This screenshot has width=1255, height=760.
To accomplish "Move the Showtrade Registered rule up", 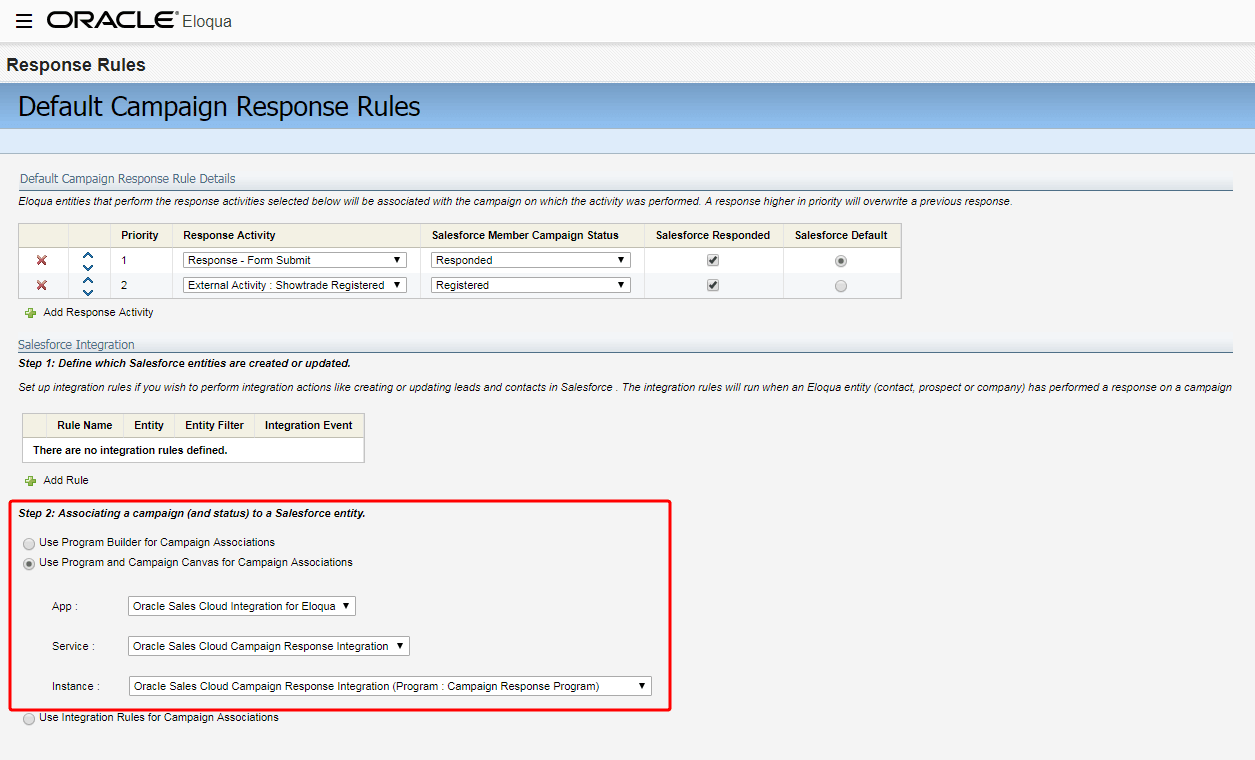I will [x=87, y=279].
